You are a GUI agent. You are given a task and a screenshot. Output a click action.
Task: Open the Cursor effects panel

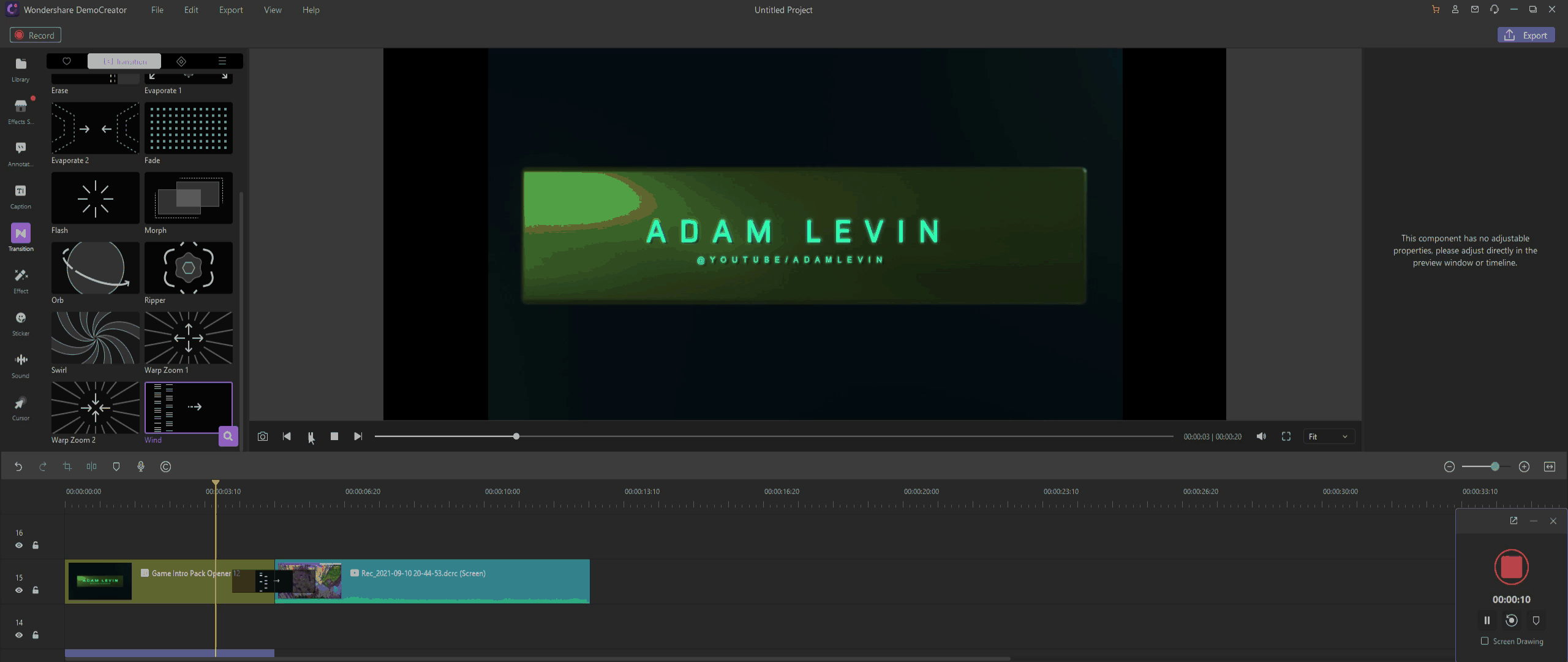pos(20,407)
